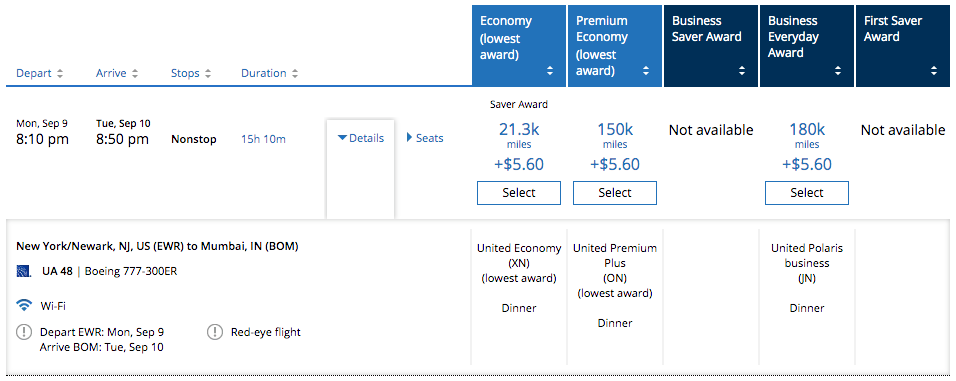Click the Duration column sort arrows
Viewport: 956px width, 381px height.
(294, 74)
